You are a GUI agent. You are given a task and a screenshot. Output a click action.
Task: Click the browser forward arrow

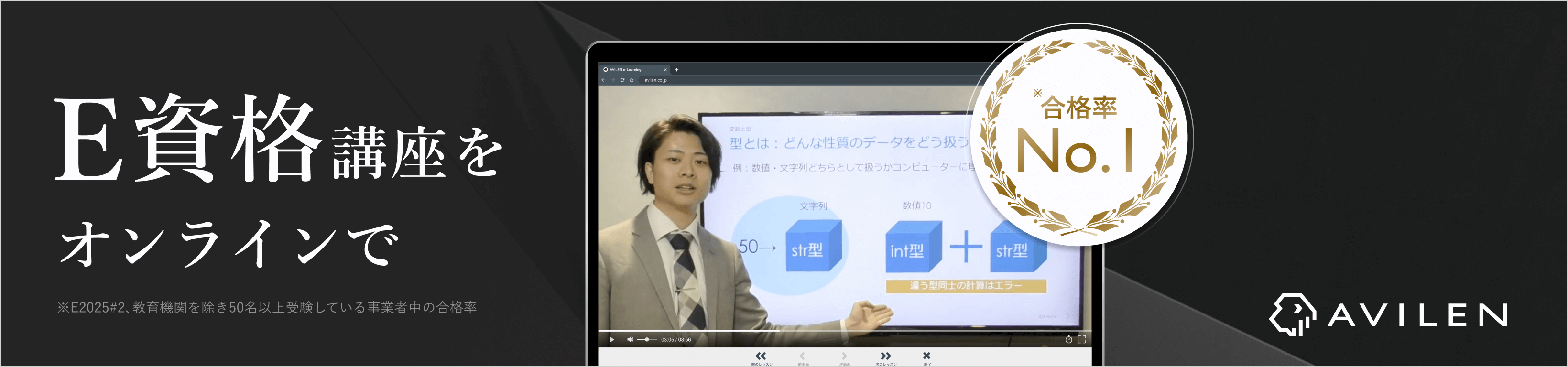coord(612,80)
